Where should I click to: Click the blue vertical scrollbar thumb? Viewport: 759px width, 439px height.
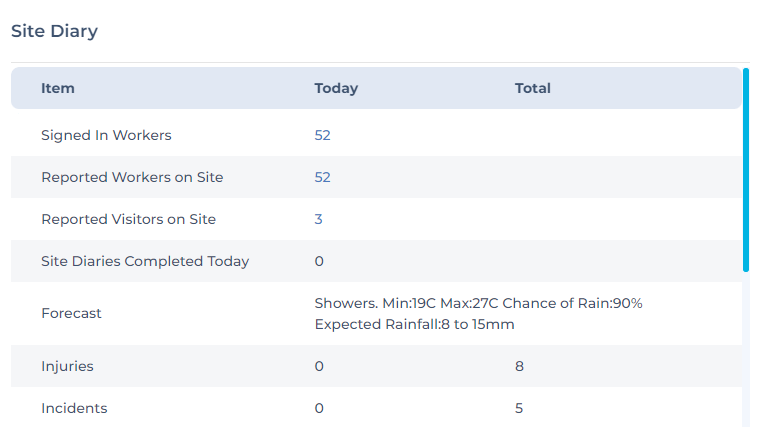(746, 170)
